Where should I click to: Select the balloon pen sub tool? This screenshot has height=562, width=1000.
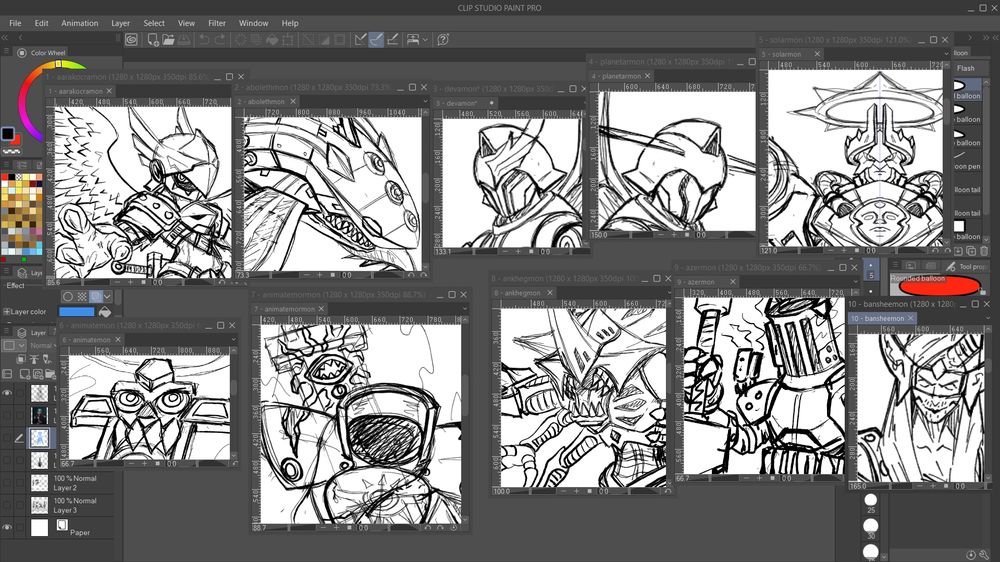coord(967,161)
